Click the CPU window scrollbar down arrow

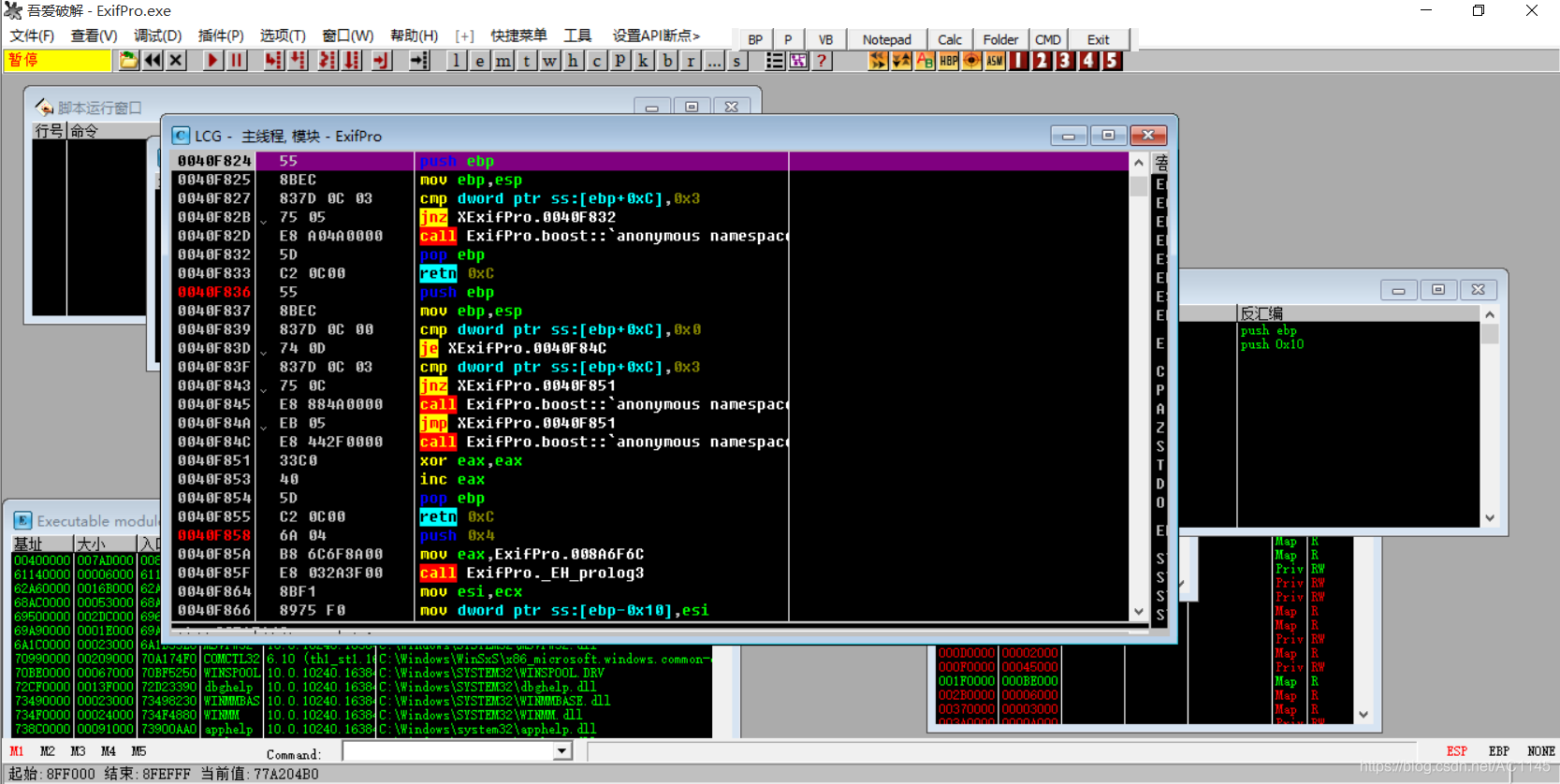pos(1139,612)
